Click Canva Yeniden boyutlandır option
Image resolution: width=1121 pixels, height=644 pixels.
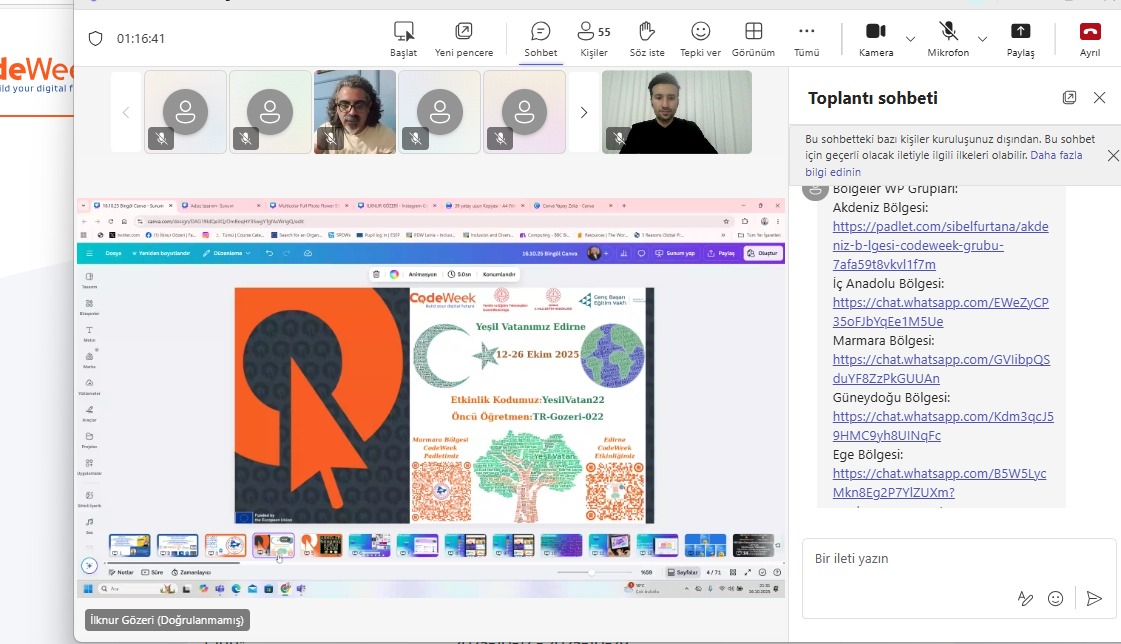pyautogui.click(x=161, y=253)
